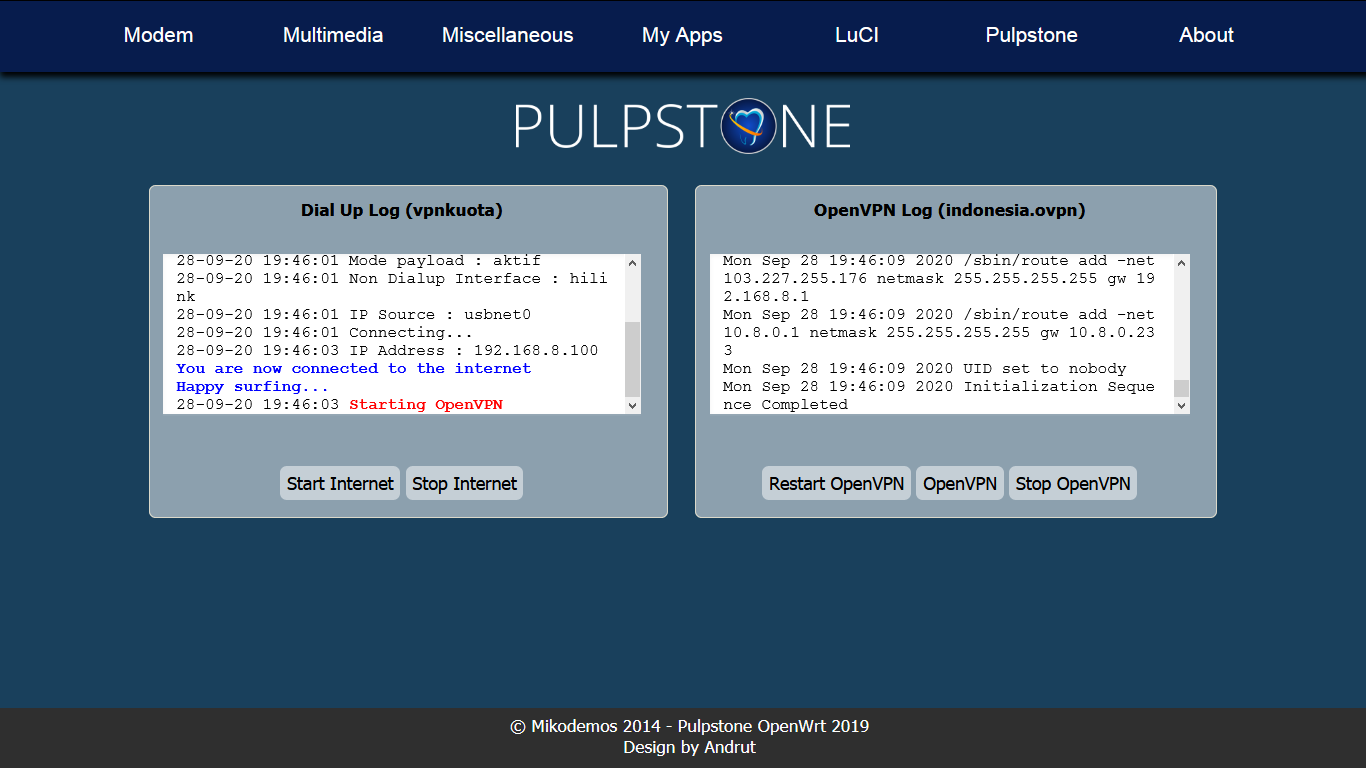Click the Dial Up Log scrollbar thumb
This screenshot has width=1366, height=768.
[x=632, y=358]
